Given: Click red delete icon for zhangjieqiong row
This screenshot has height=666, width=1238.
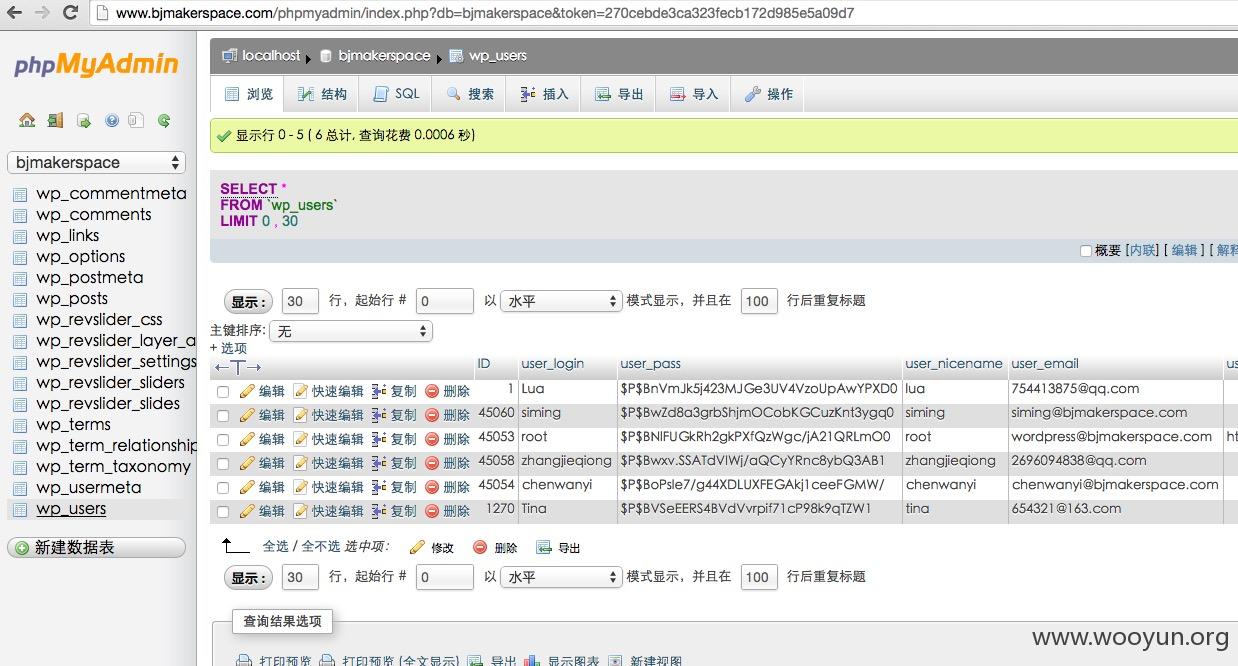Looking at the screenshot, I should (x=432, y=463).
